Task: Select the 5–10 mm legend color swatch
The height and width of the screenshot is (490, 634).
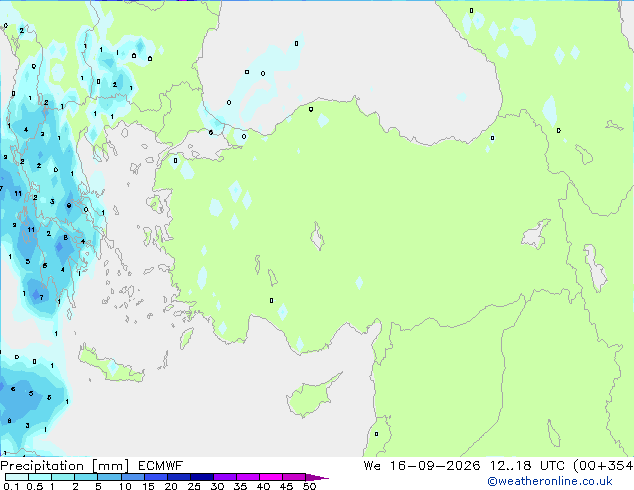Action: click(109, 477)
